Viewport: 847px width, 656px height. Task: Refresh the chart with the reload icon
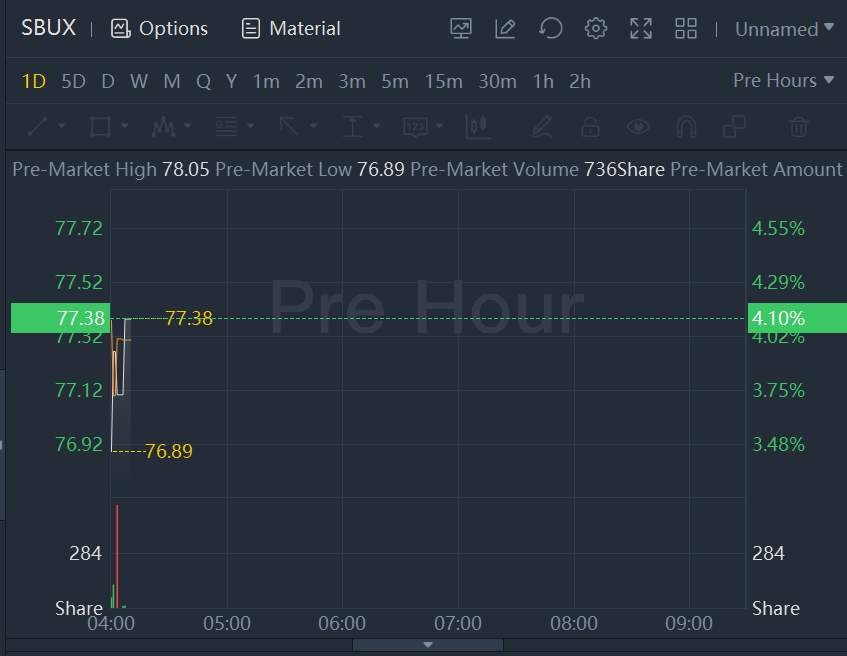pos(551,29)
